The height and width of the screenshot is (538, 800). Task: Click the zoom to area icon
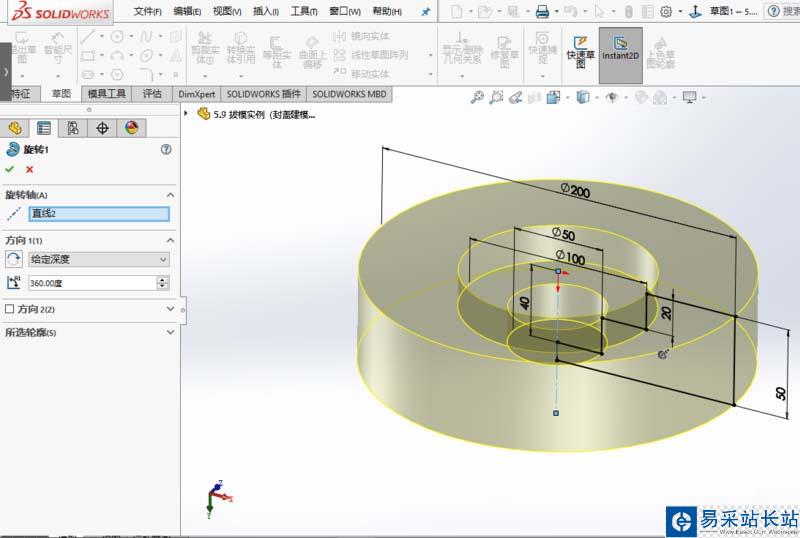(x=496, y=97)
